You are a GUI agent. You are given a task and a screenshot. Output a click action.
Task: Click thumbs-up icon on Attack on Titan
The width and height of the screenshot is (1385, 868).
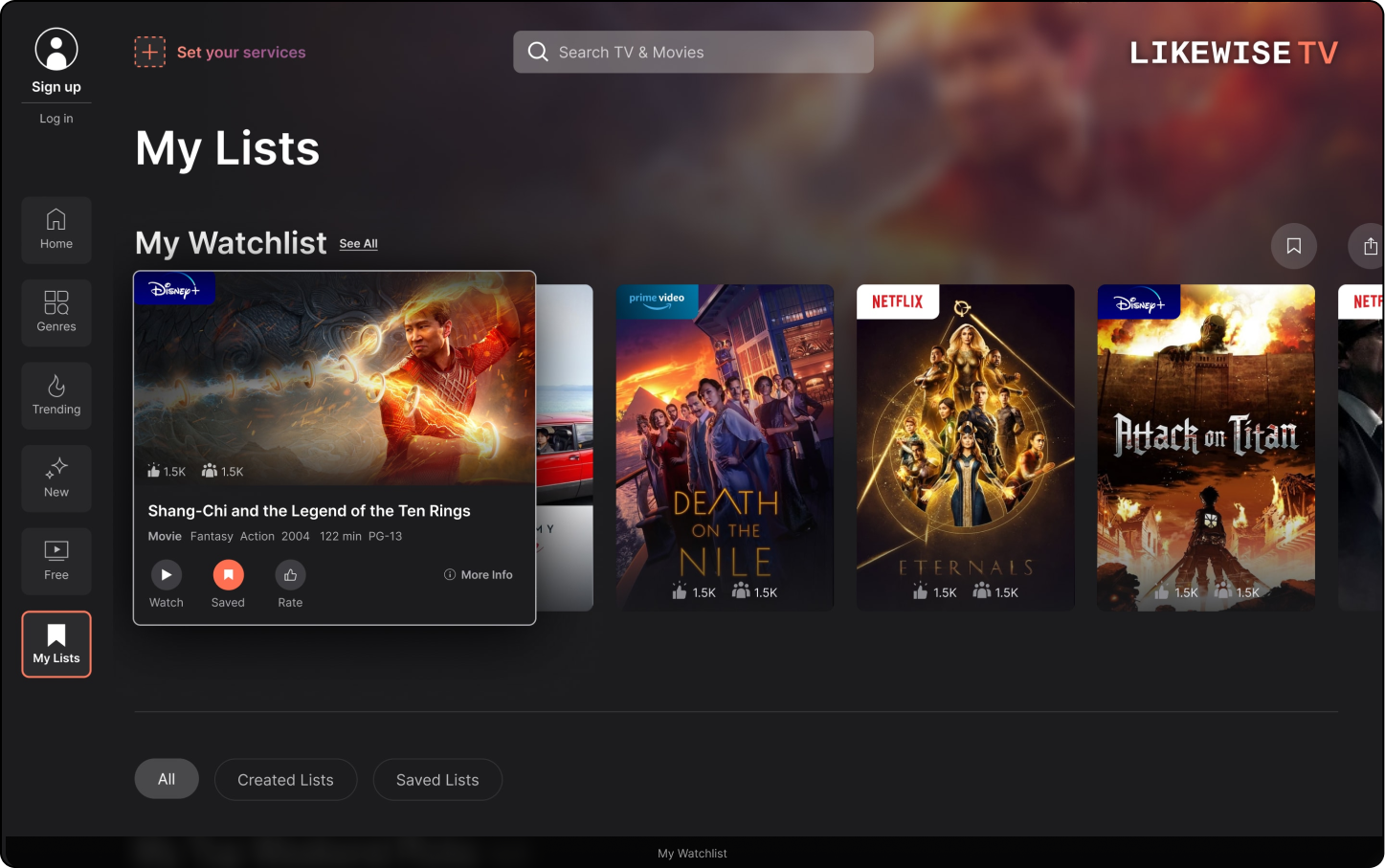(1161, 591)
